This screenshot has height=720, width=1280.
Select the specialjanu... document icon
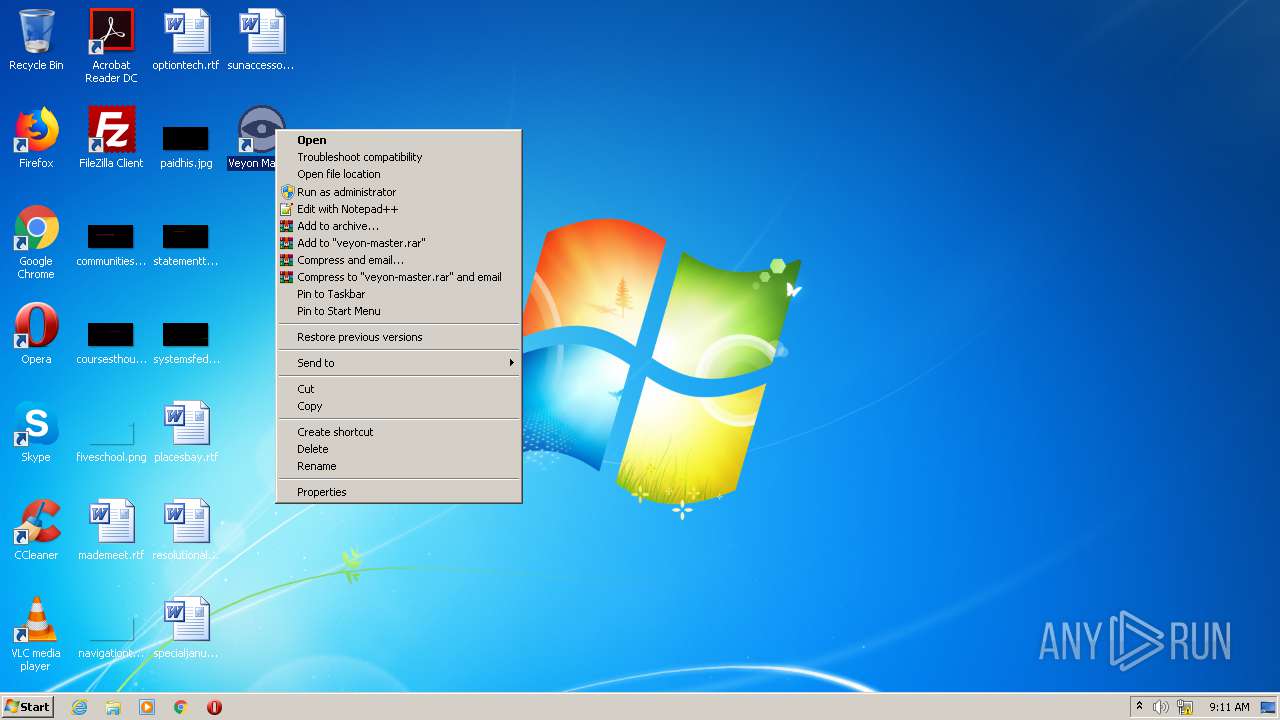[186, 628]
